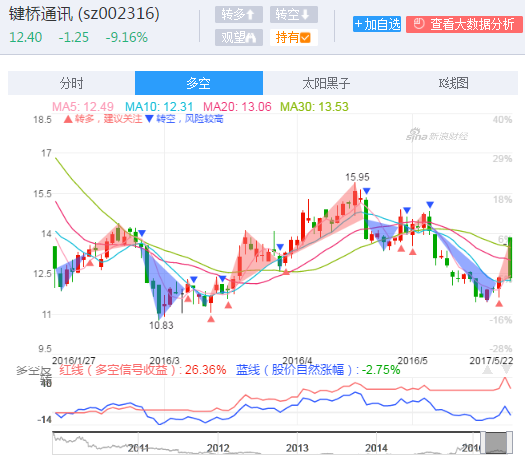Image resolution: width=525 pixels, height=470 pixels.
Task: Click the red-line return value 26.36%
Action: [205, 370]
